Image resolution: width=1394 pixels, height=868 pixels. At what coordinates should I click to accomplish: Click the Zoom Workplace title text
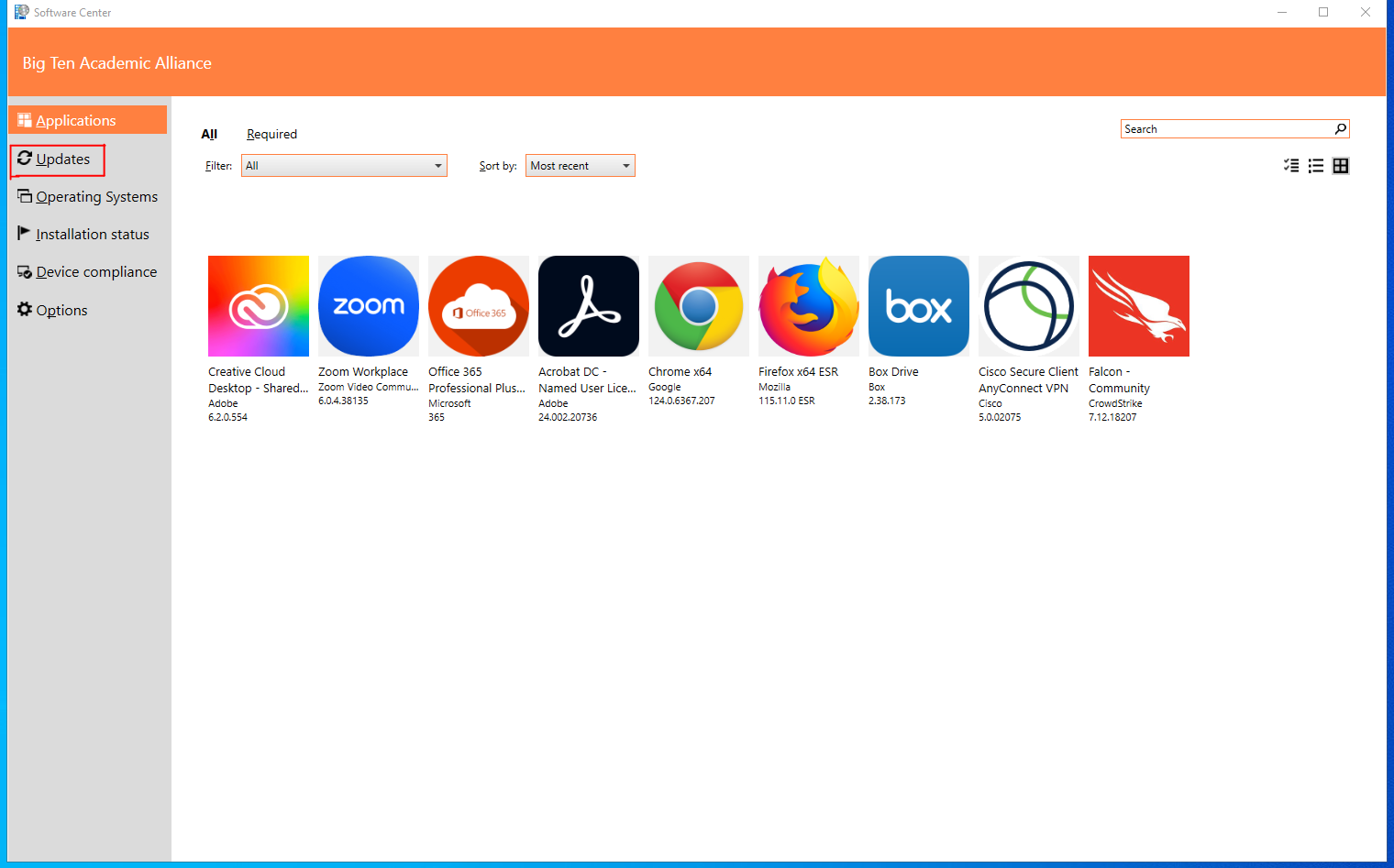pos(363,371)
